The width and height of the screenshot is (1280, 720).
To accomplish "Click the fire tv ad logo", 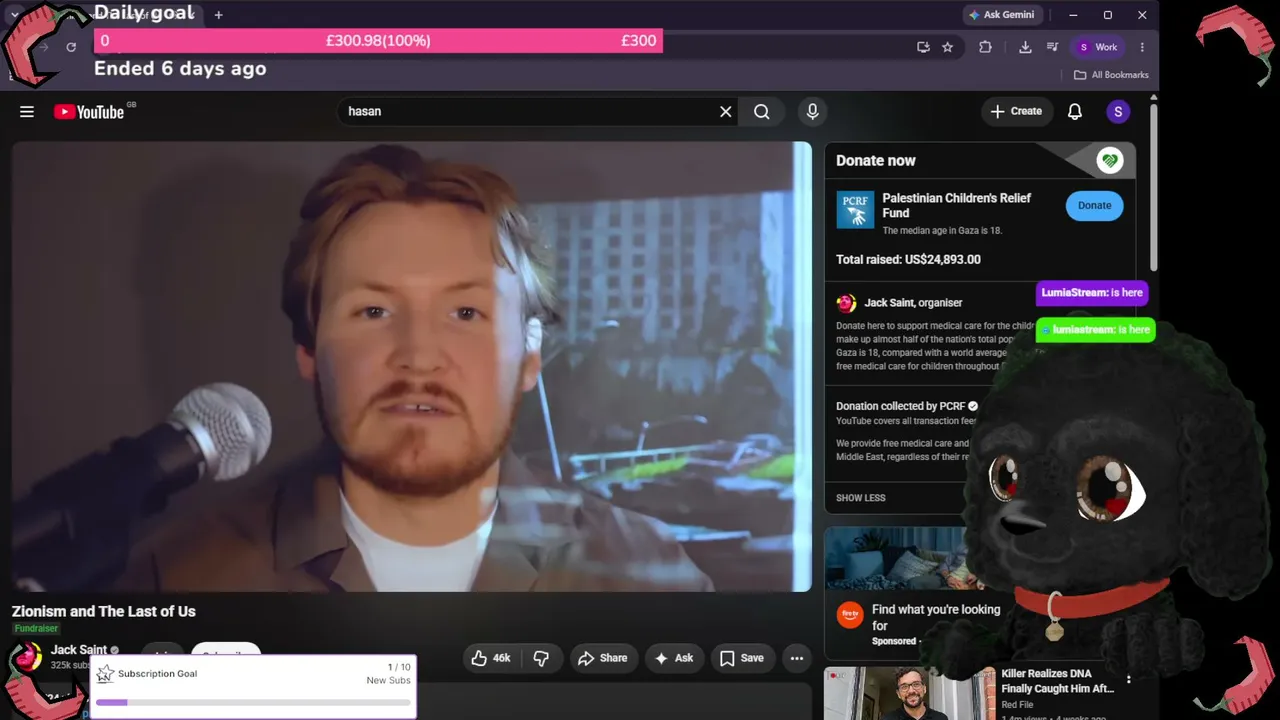I will pyautogui.click(x=850, y=615).
